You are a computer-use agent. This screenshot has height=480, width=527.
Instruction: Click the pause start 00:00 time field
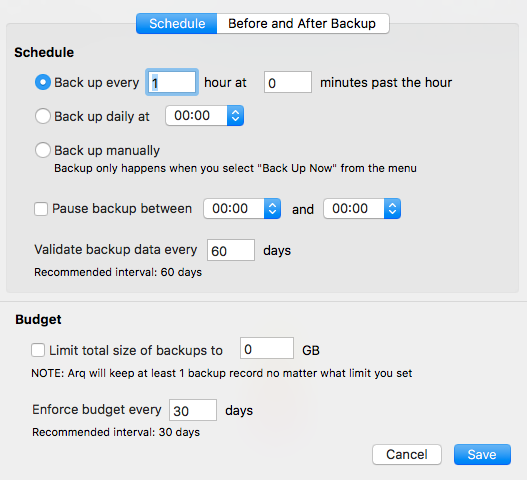234,209
